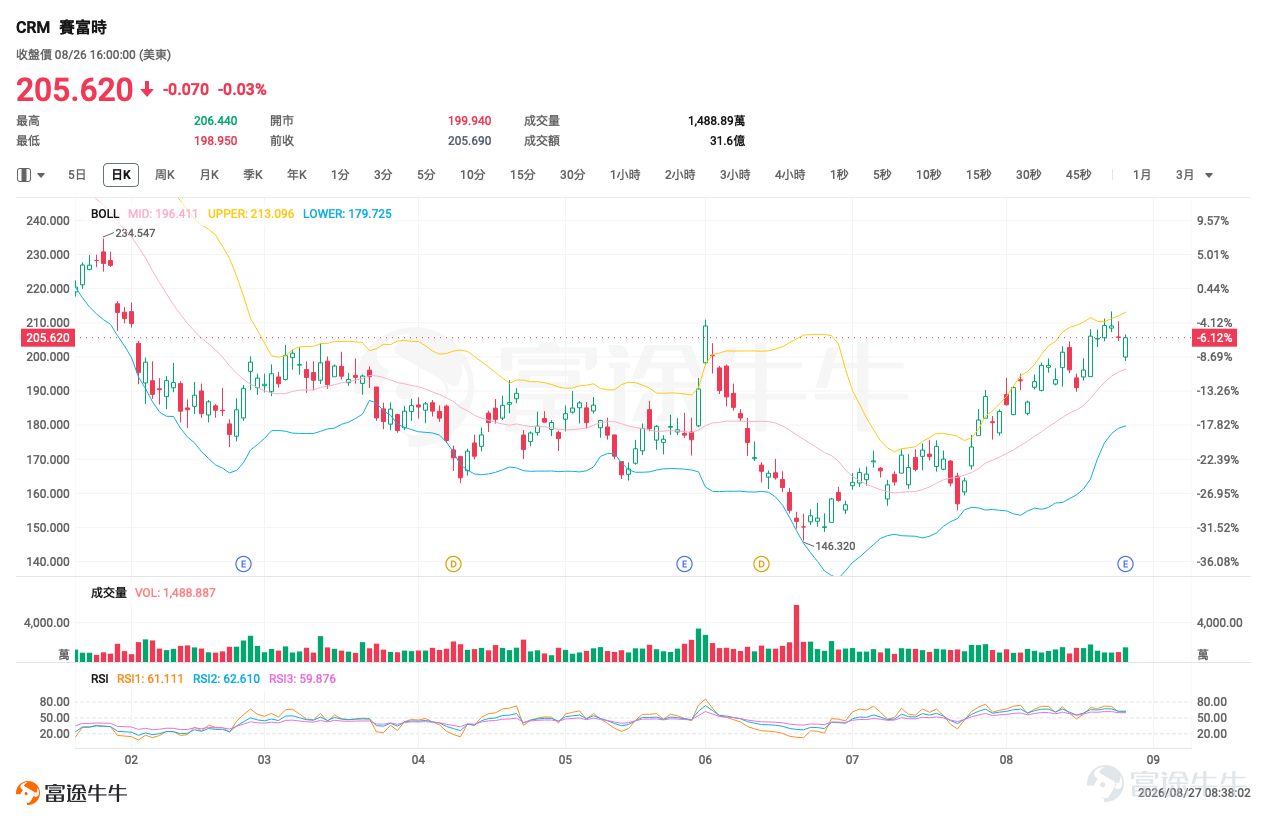Click the -0.03% change percentage

[242, 89]
